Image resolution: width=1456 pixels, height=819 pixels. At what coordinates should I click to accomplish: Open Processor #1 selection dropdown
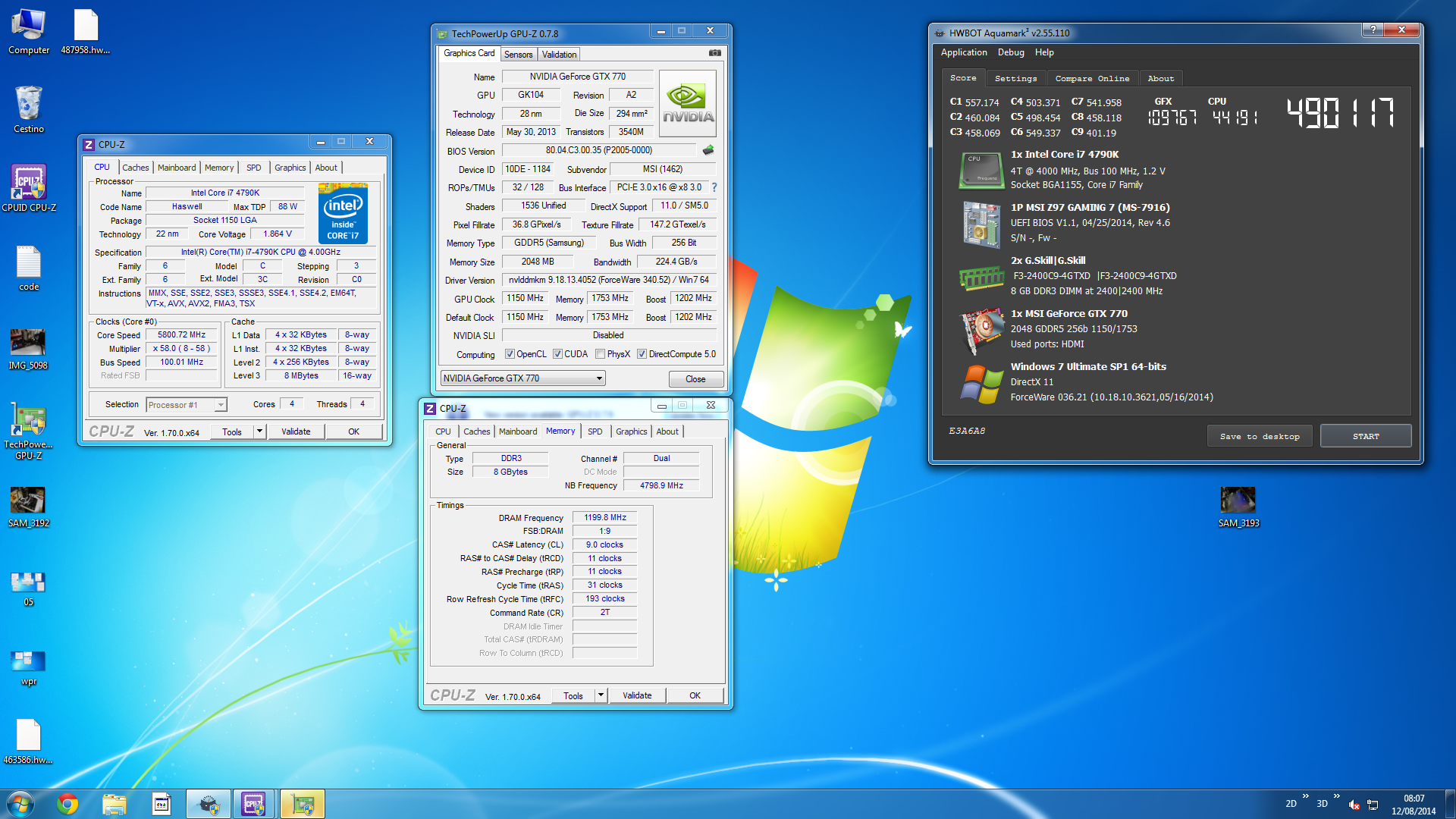(187, 405)
